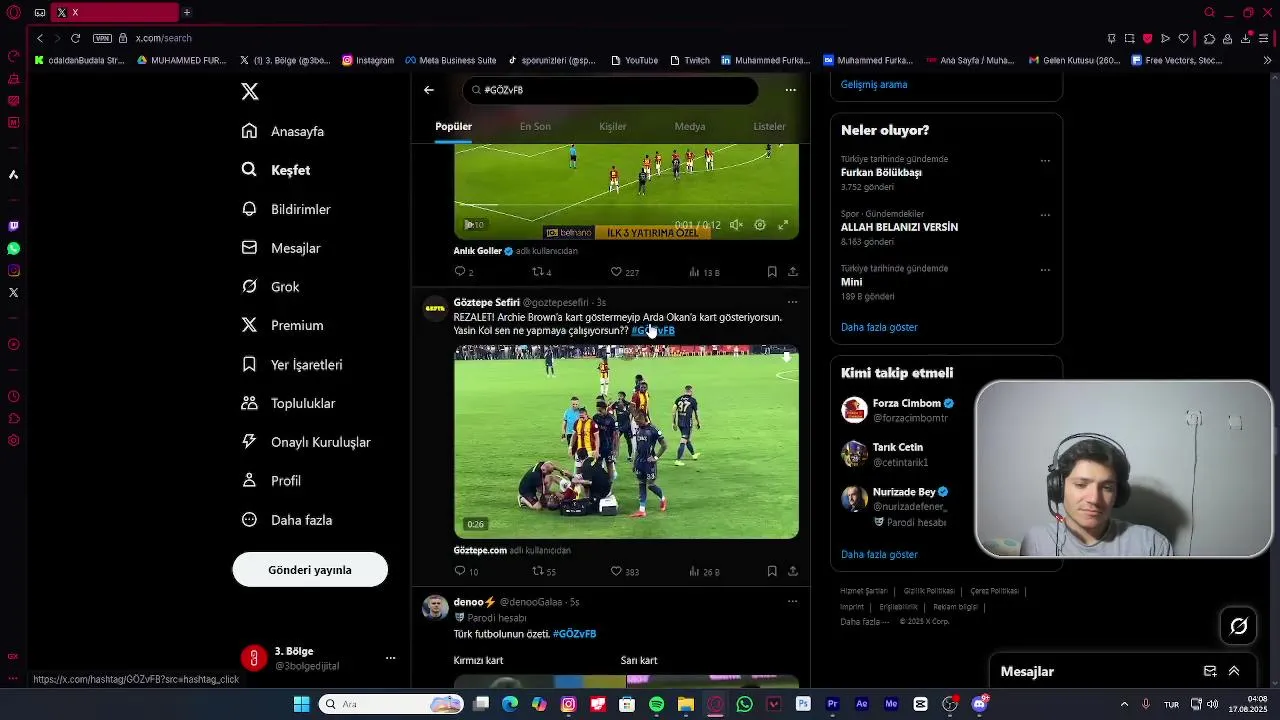Open search options three-dot menu
This screenshot has height=720, width=1280.
790,90
